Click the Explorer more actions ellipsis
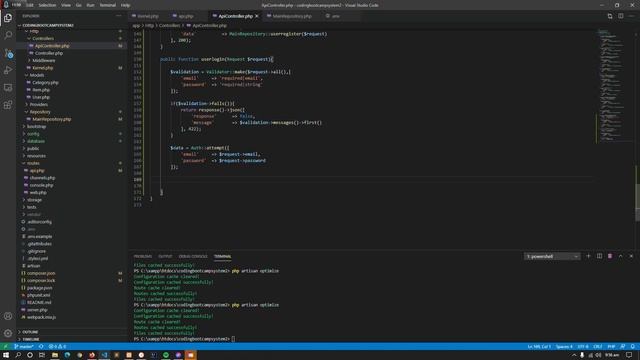 119,16
